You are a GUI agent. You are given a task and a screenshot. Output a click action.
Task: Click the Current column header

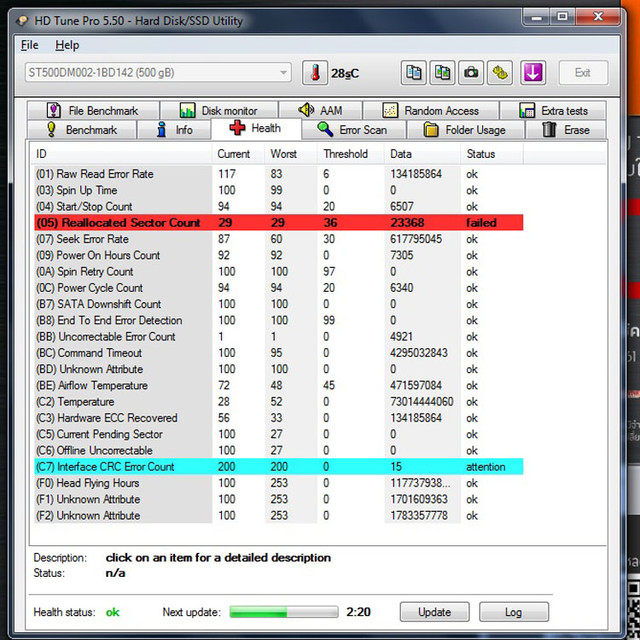pyautogui.click(x=238, y=154)
